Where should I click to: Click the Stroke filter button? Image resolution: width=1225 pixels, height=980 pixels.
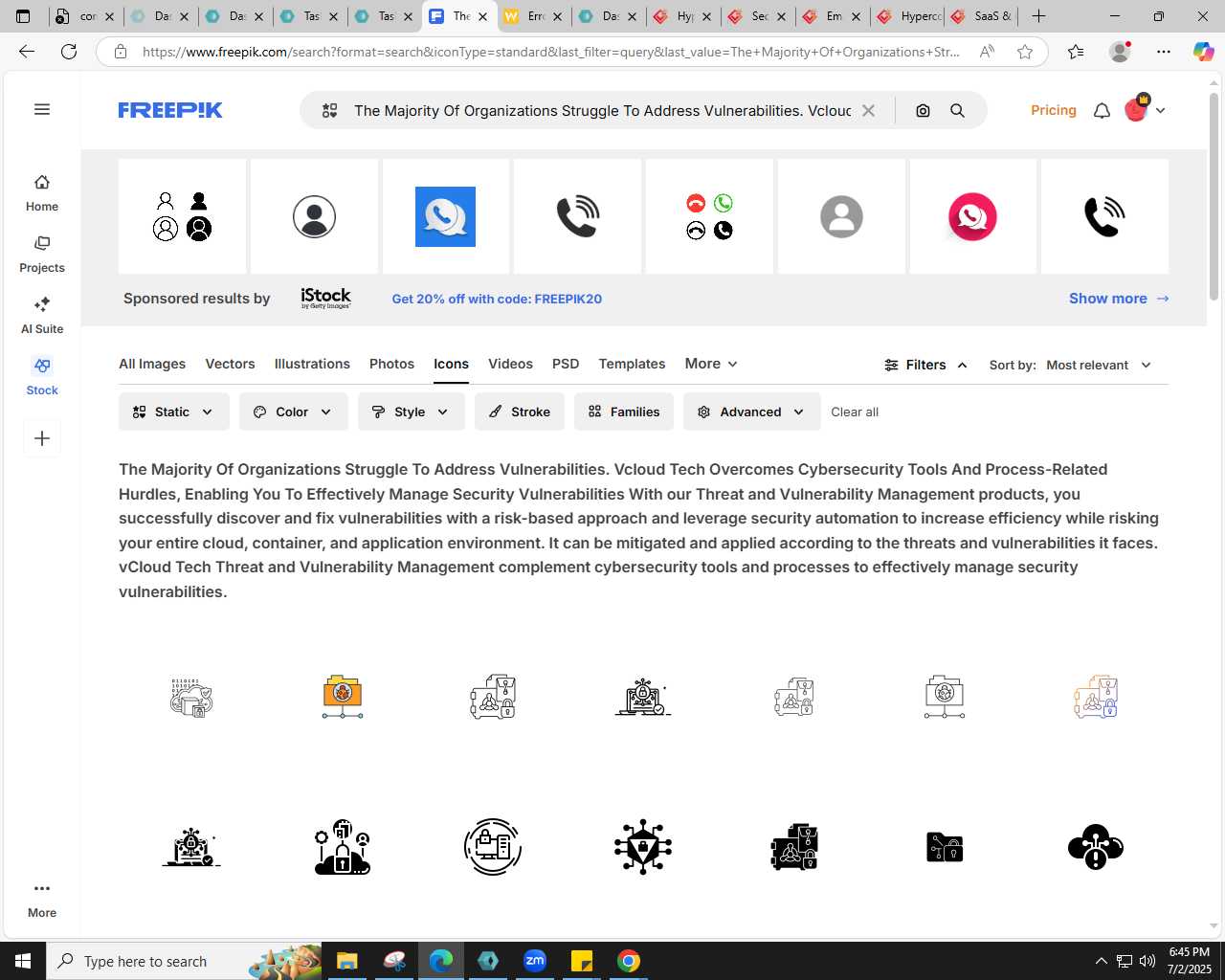pyautogui.click(x=520, y=412)
